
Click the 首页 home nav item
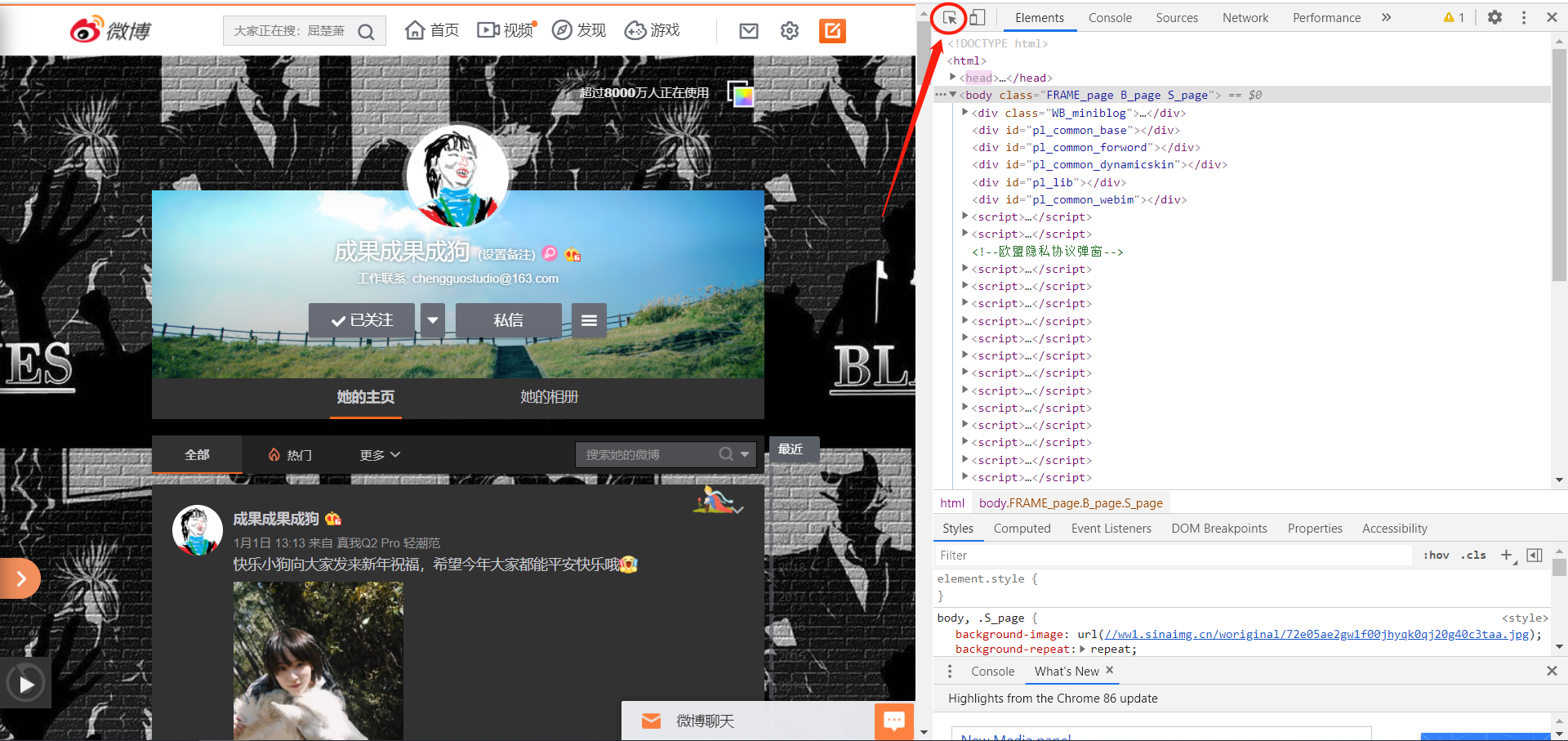click(432, 31)
